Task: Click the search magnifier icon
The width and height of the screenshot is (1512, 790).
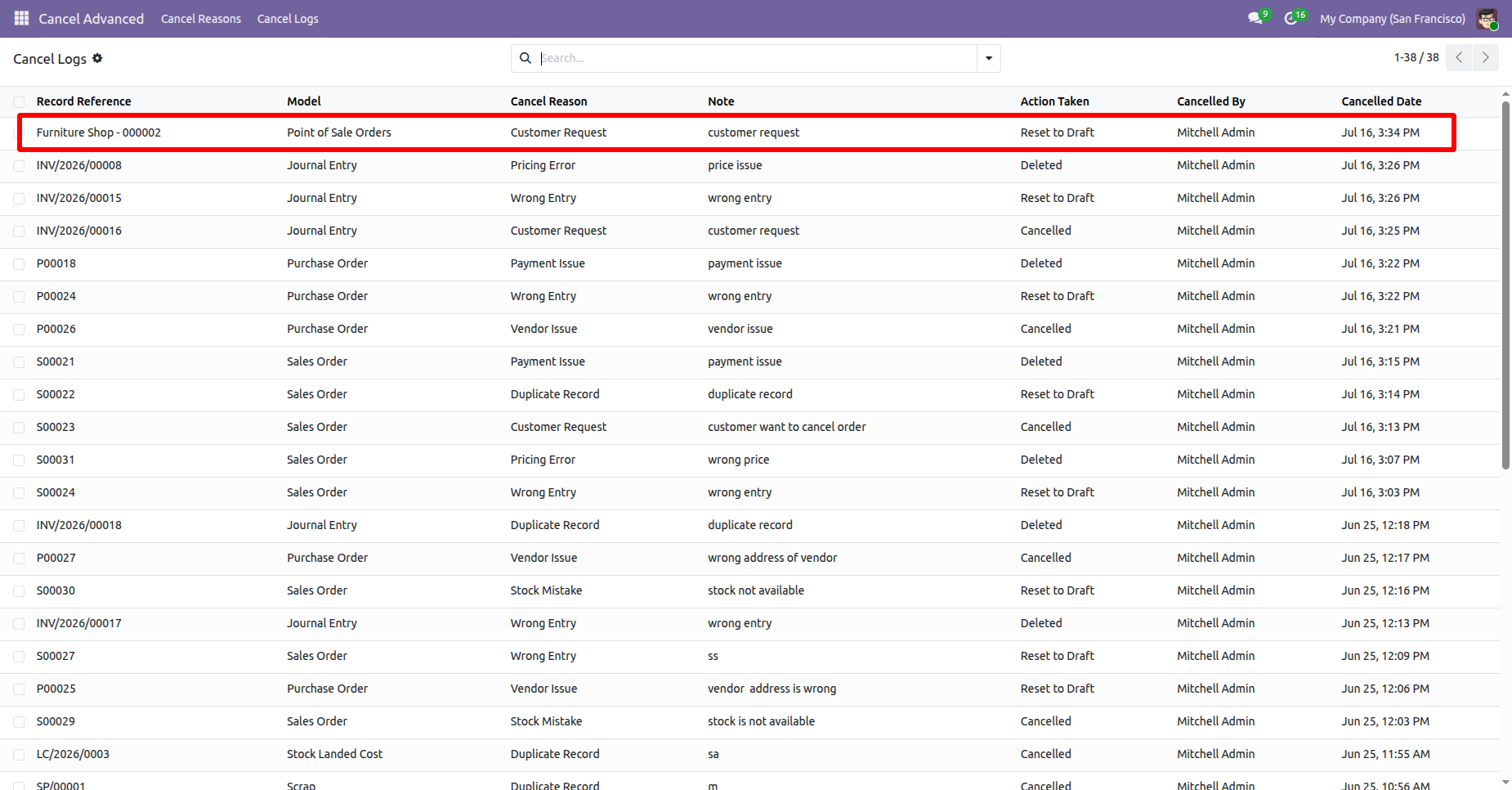Action: 526,58
